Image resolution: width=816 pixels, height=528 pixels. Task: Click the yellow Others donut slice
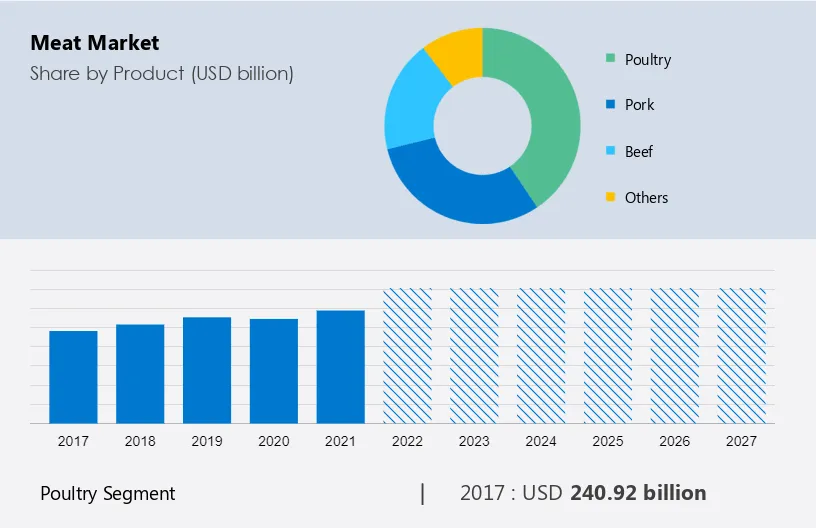point(461,53)
